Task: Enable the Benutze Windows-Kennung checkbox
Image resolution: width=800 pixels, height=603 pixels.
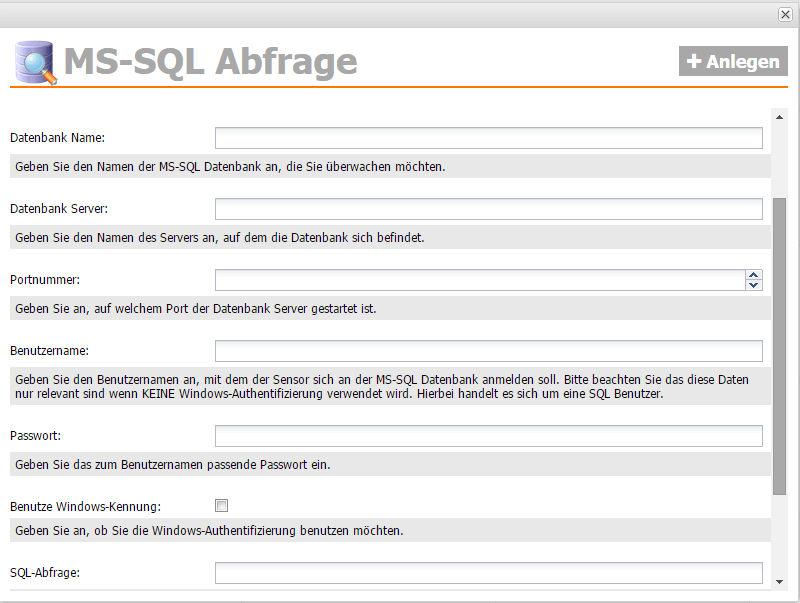Action: 222,505
